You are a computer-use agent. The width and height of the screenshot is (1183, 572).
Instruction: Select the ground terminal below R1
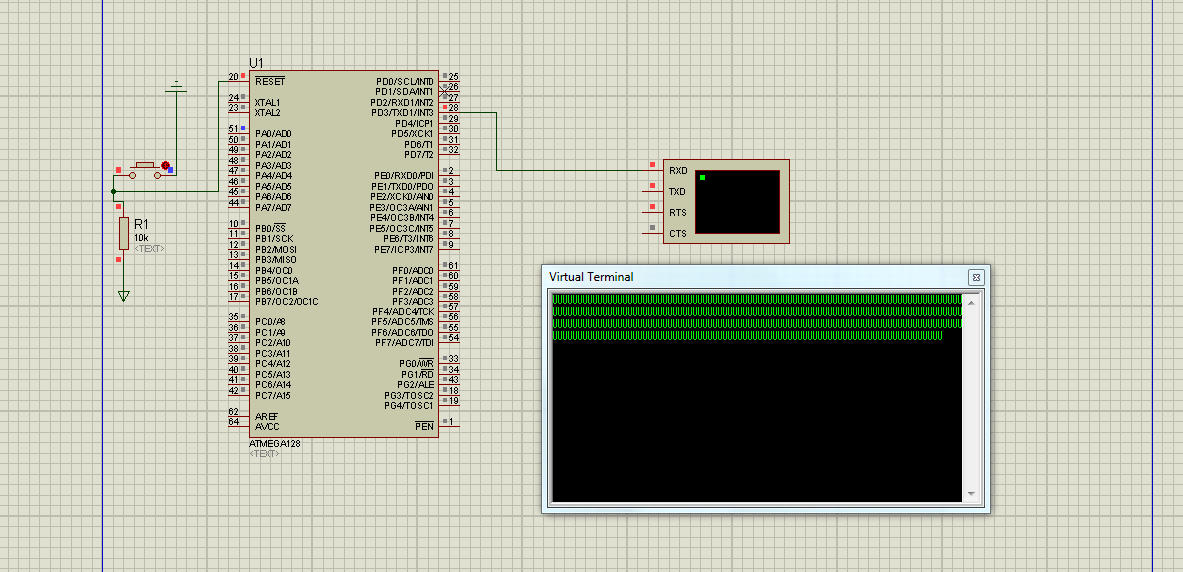[x=124, y=296]
